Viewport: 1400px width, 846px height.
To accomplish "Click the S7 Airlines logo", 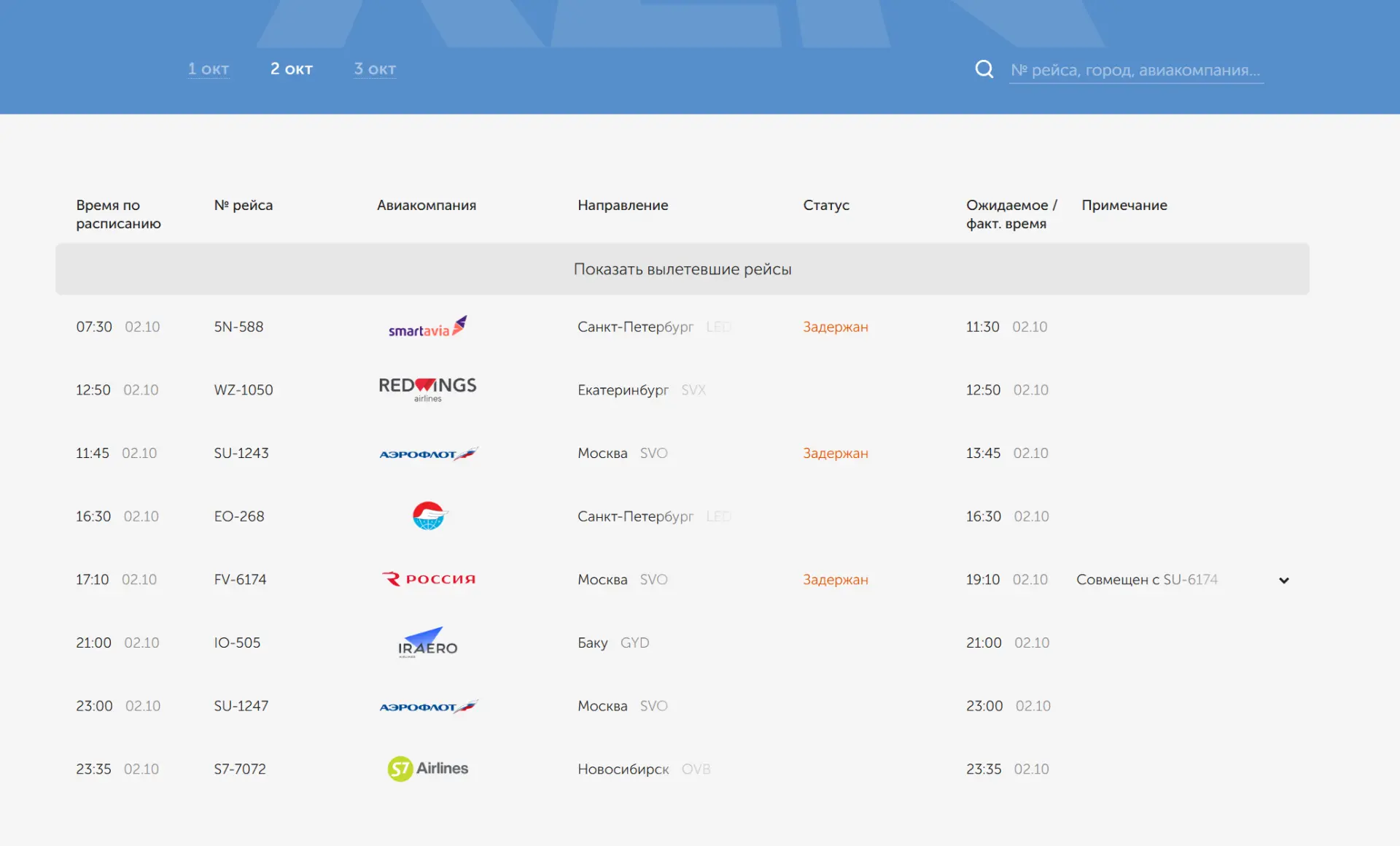I will pyautogui.click(x=427, y=769).
